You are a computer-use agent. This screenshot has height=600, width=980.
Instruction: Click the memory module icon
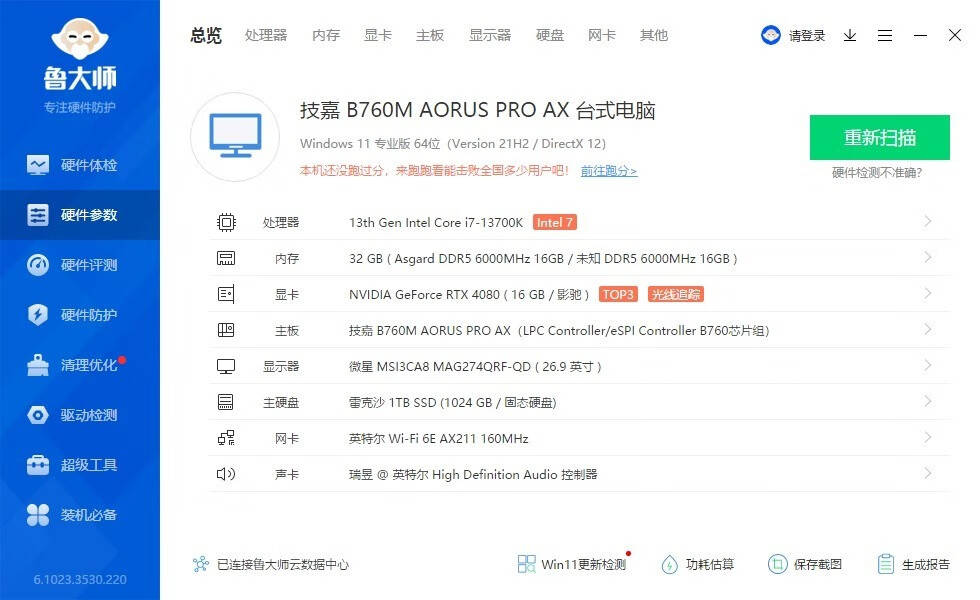coord(226,258)
